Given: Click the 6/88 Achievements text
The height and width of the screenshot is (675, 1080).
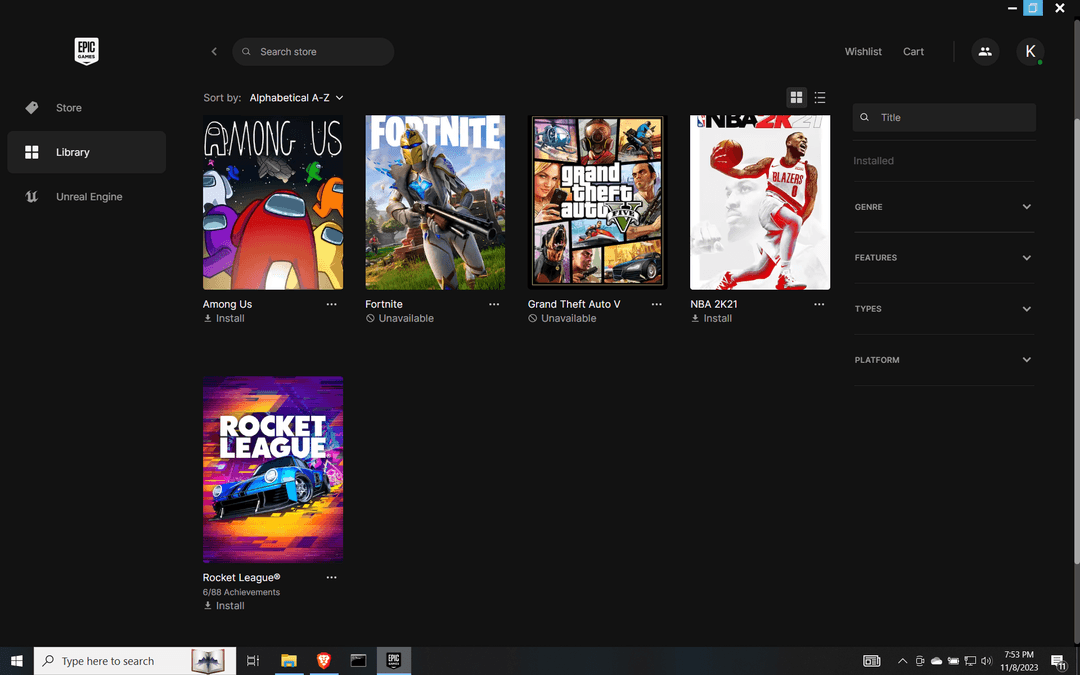Looking at the screenshot, I should coord(241,592).
